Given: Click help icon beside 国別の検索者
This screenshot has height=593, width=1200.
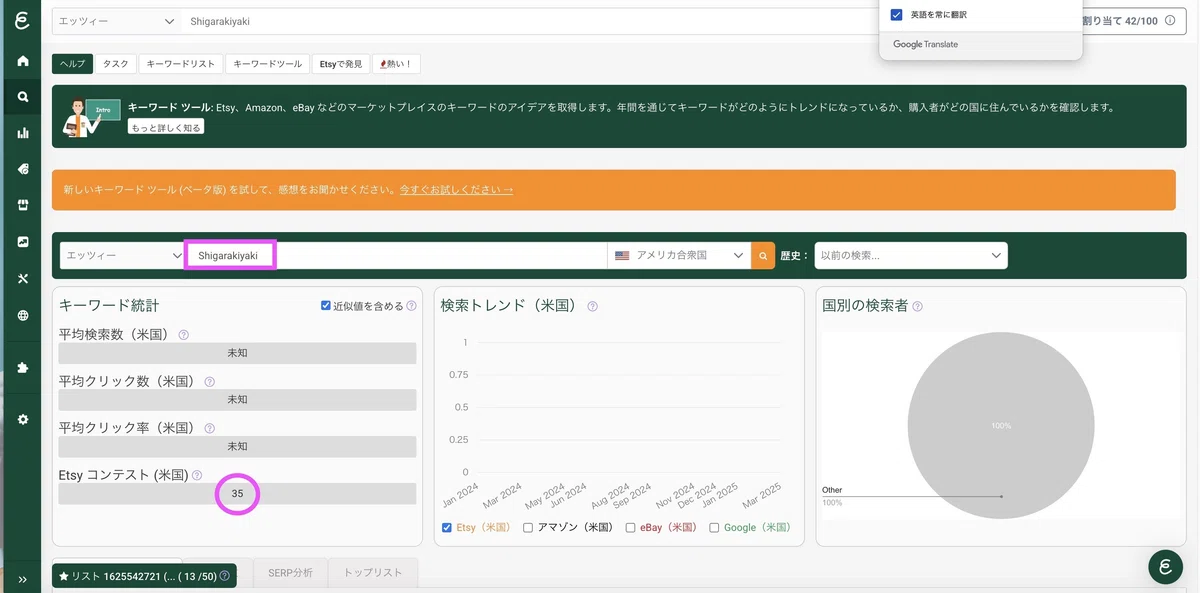Looking at the screenshot, I should (x=918, y=306).
